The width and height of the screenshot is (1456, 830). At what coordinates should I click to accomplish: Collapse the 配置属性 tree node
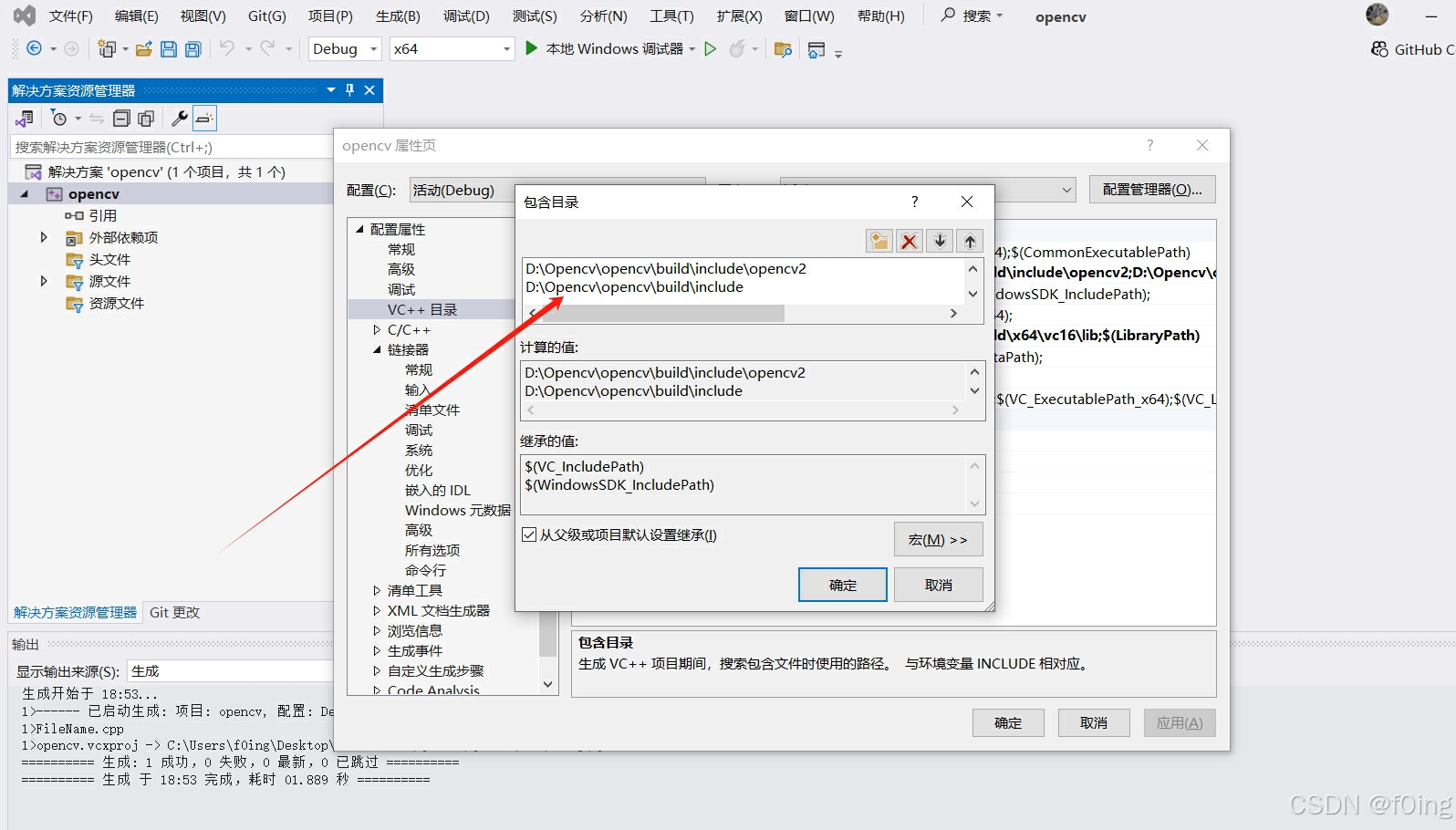(360, 229)
